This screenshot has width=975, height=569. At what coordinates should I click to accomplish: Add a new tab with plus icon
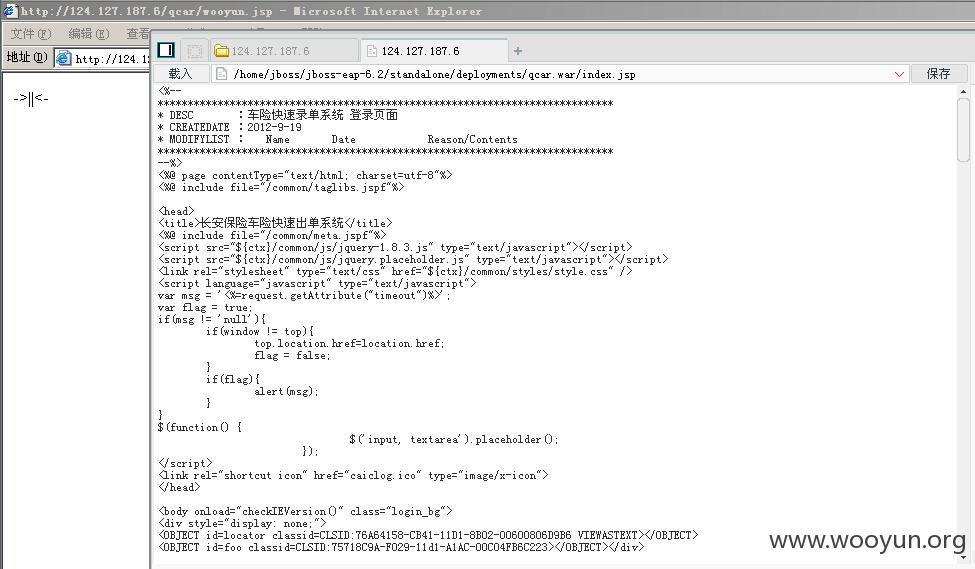point(517,51)
